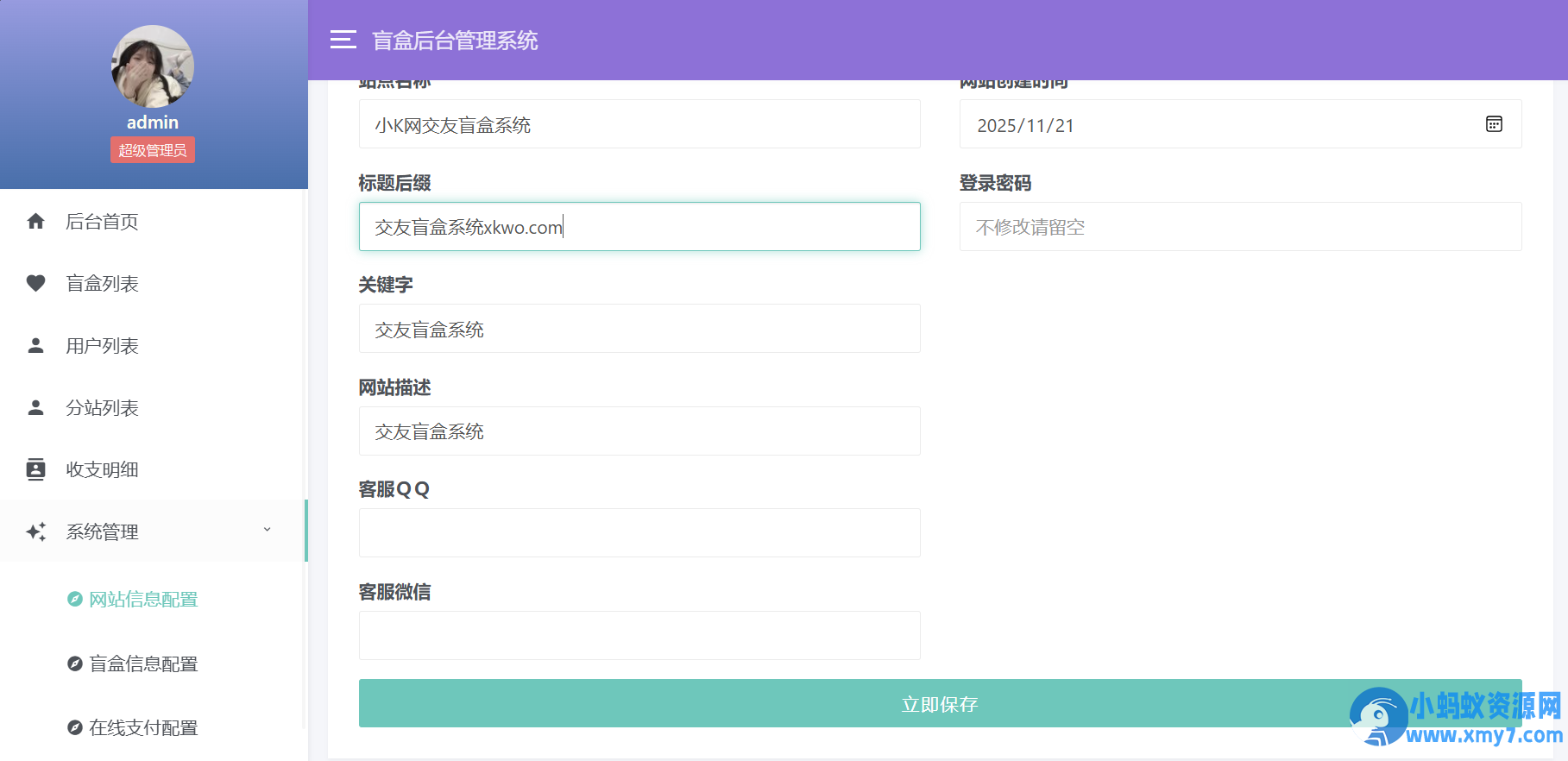
Task: Click the admin username text
Action: tap(153, 123)
